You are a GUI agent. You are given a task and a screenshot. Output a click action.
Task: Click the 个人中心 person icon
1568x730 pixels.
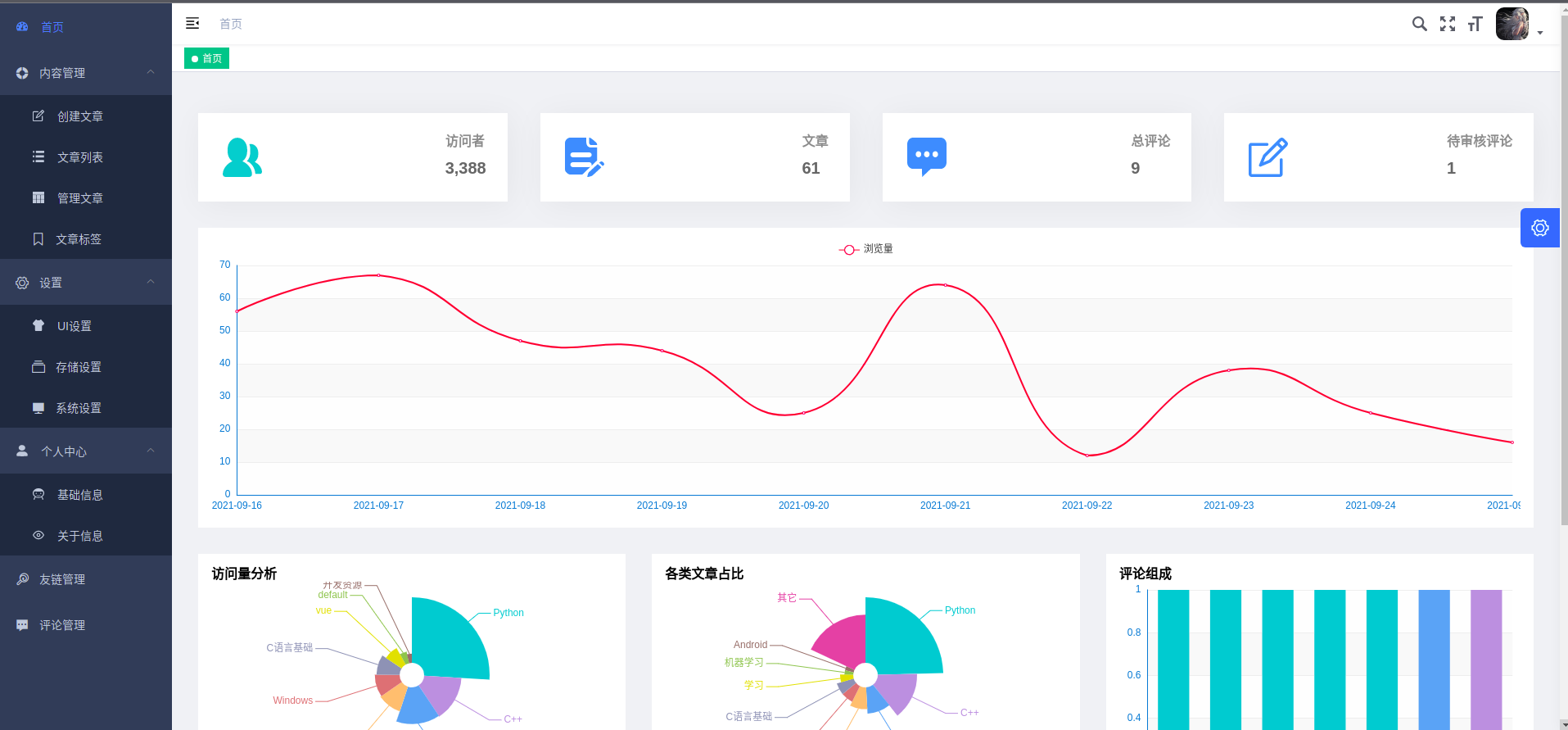(22, 451)
